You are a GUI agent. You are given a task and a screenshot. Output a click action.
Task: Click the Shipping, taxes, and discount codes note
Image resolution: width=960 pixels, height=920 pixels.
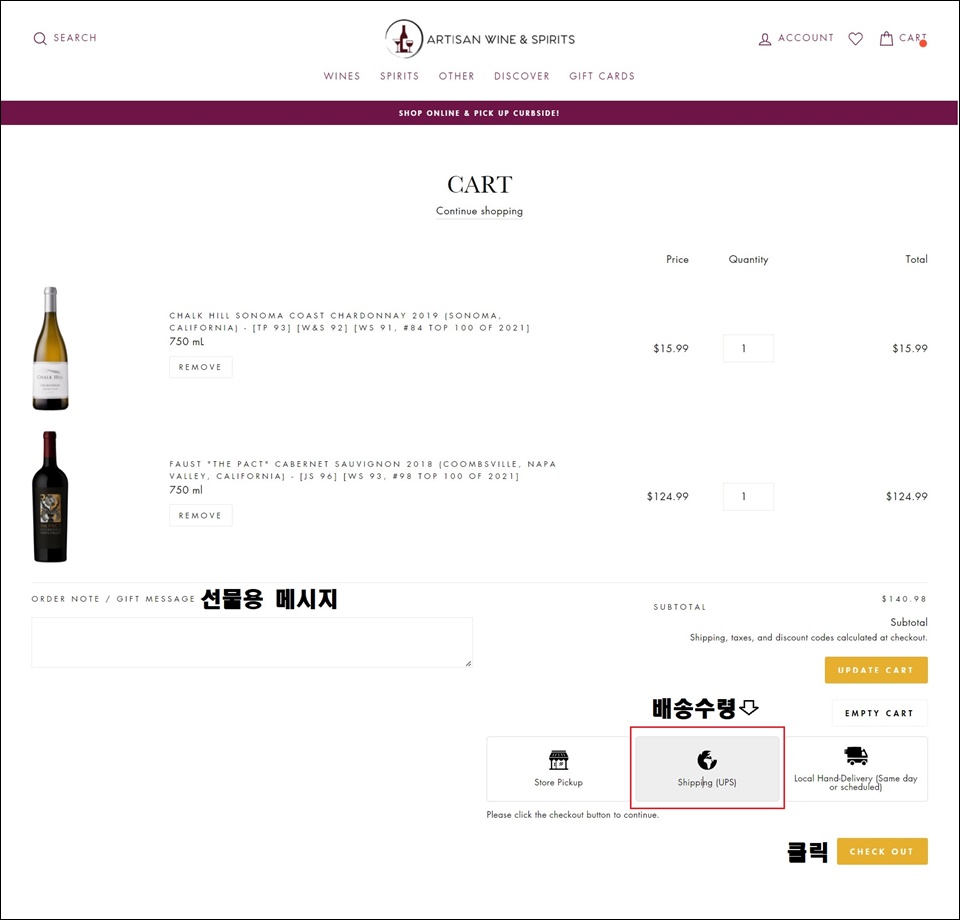pyautogui.click(x=809, y=638)
